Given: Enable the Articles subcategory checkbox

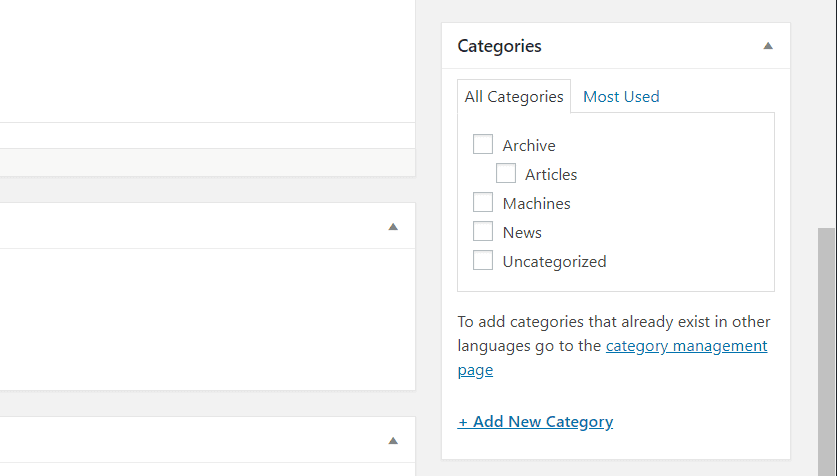Looking at the screenshot, I should 506,173.
